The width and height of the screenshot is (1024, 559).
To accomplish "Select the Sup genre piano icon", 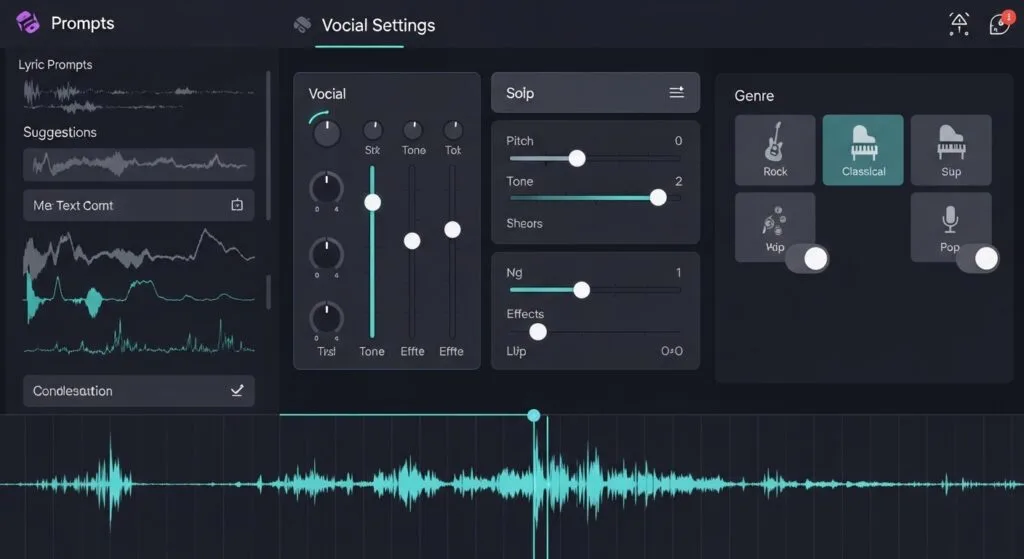I will click(951, 150).
